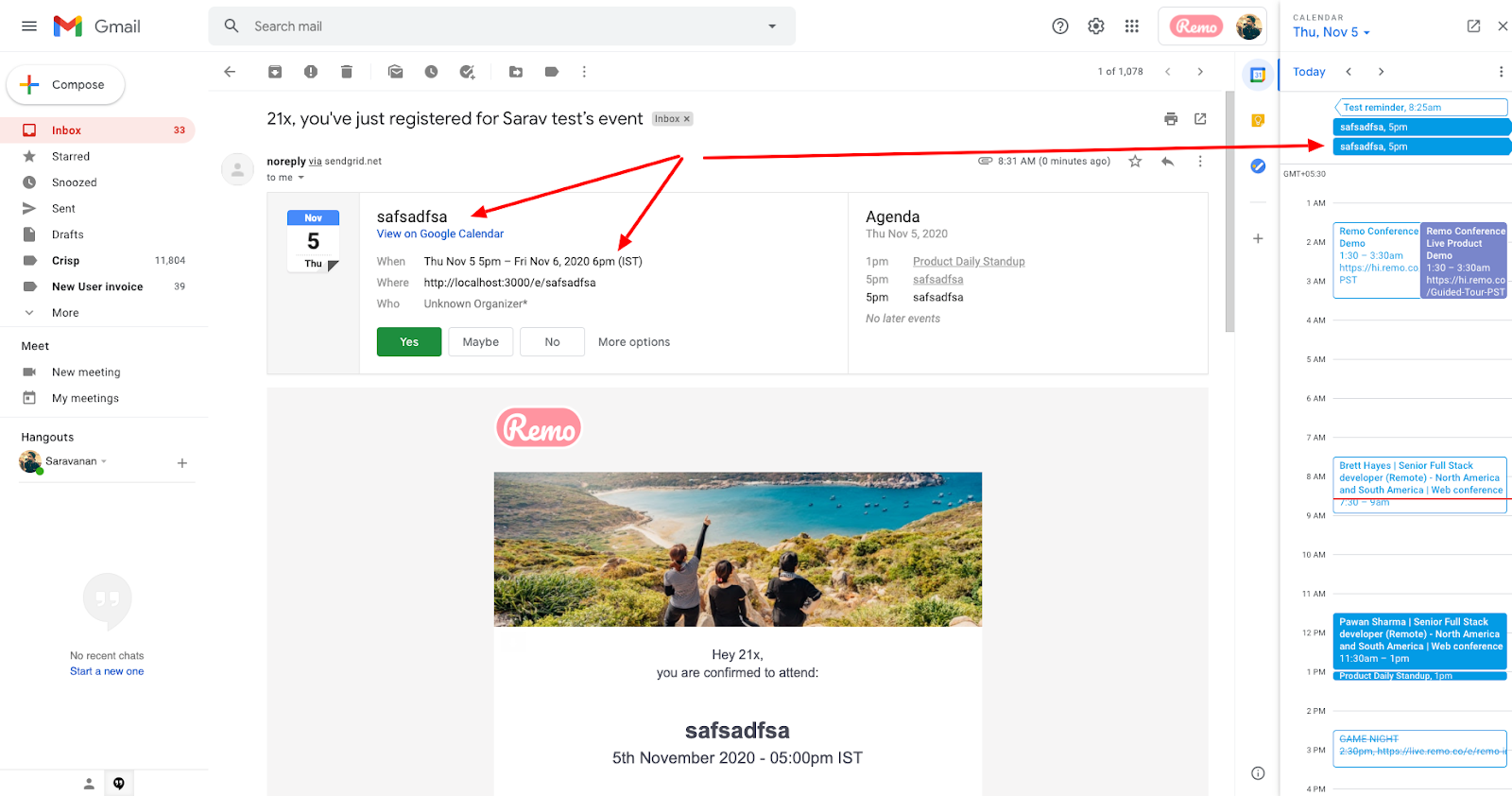Image resolution: width=1512 pixels, height=796 pixels.
Task: Jump to Today in calendar panel
Action: click(x=1309, y=72)
